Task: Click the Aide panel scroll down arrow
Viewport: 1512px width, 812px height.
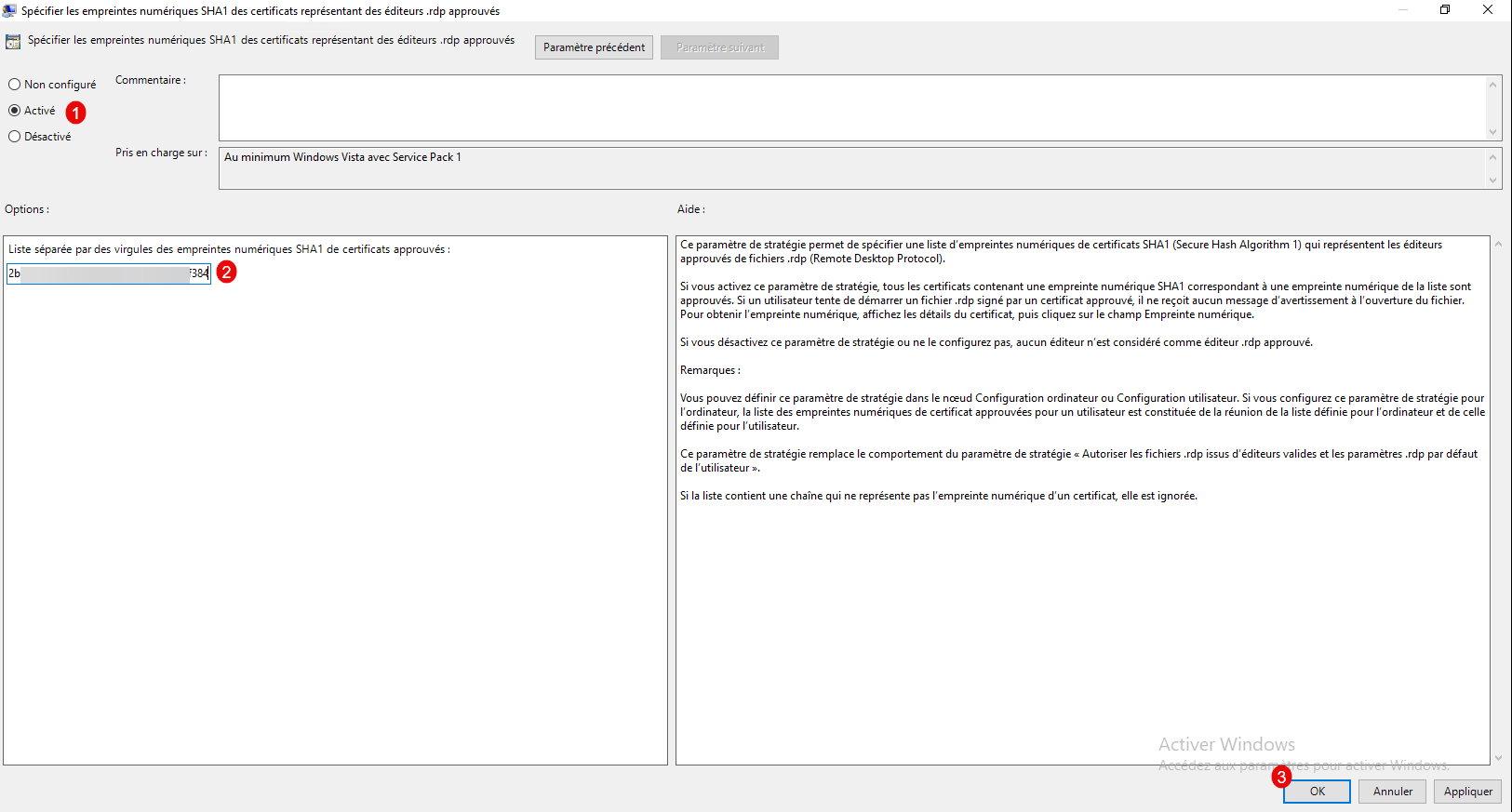Action: tap(1498, 758)
